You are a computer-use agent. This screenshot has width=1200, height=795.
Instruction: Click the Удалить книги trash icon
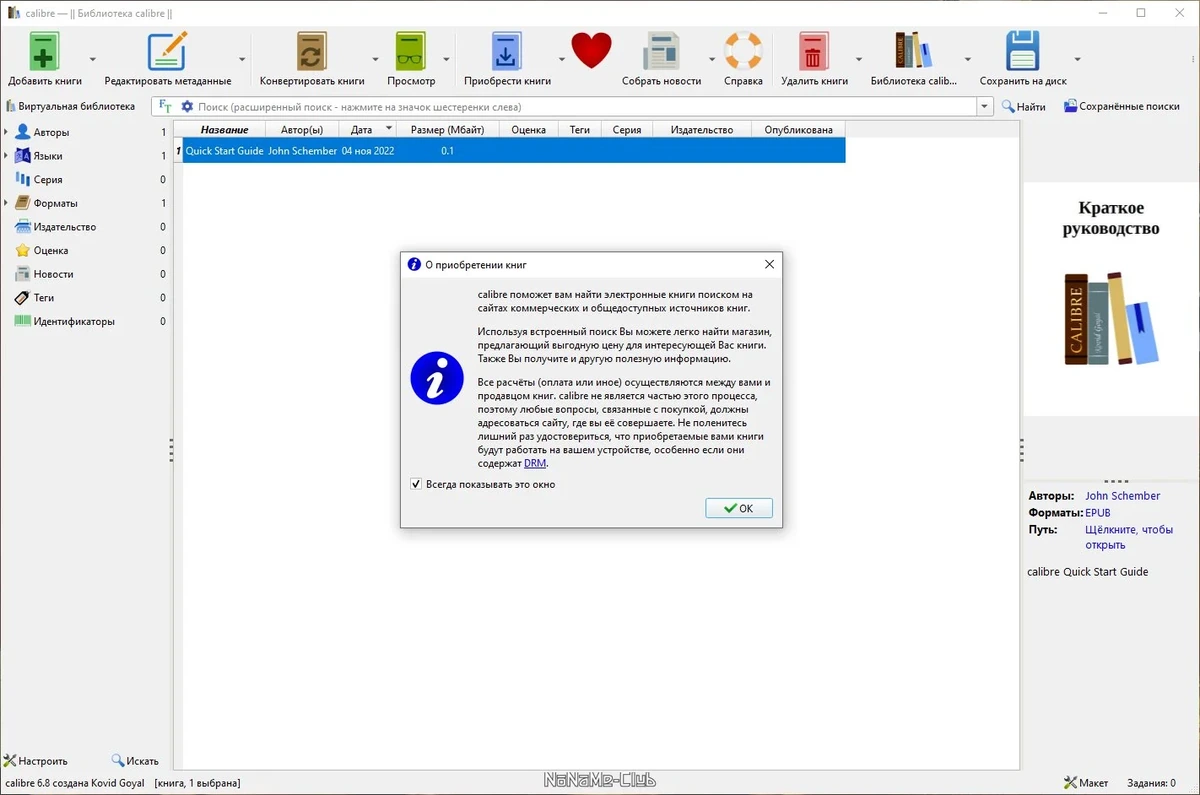coord(814,51)
